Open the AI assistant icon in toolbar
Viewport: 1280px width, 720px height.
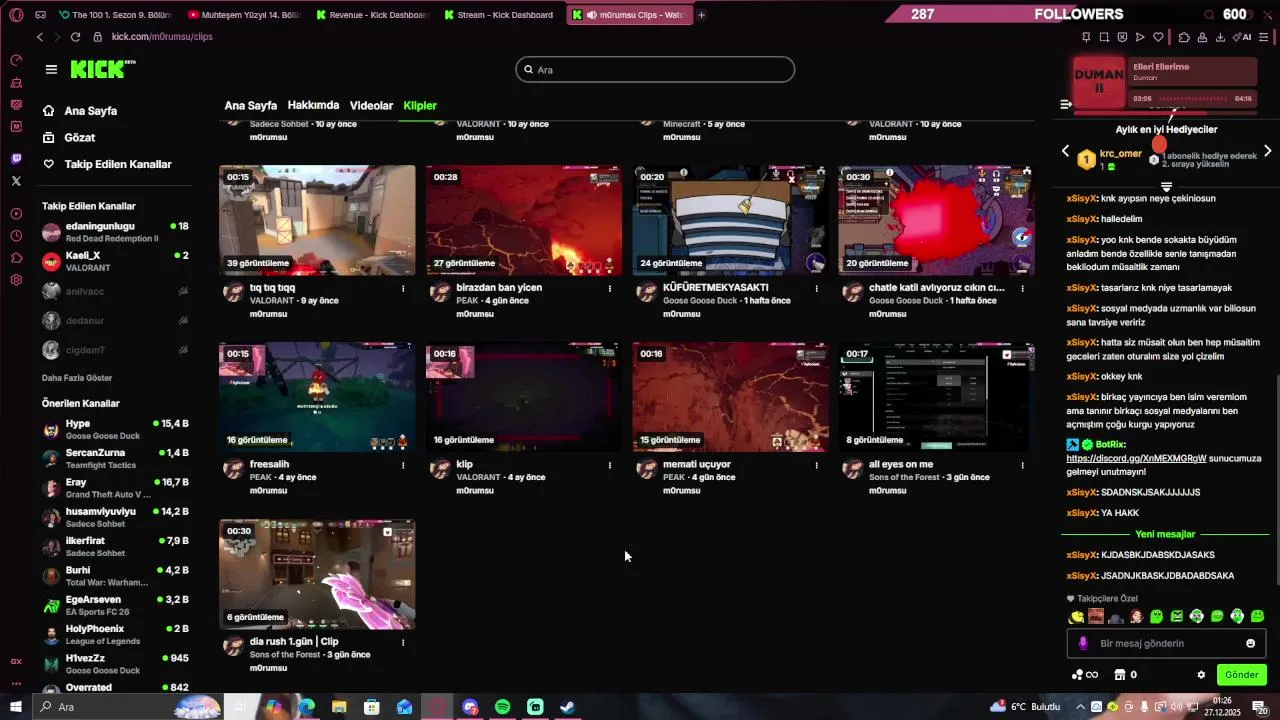(1243, 37)
